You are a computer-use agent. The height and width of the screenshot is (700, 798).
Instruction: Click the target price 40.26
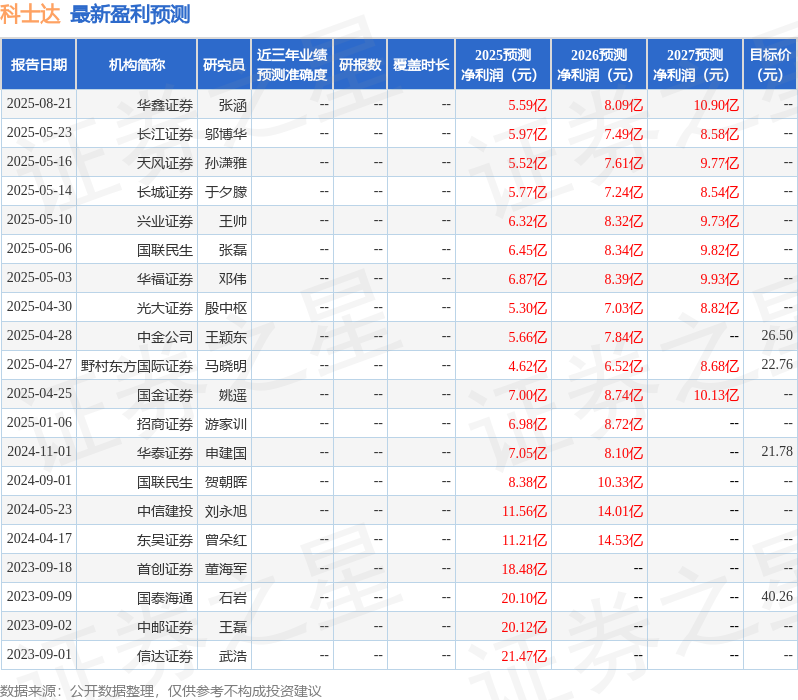777,597
